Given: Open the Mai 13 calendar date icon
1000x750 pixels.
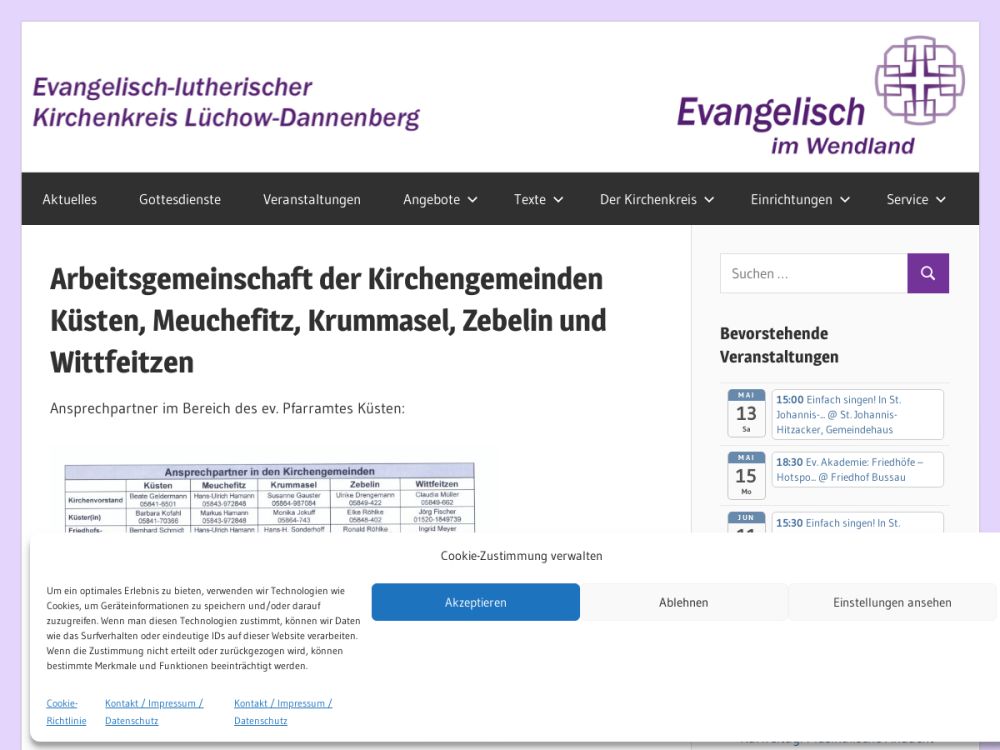Looking at the screenshot, I should click(x=746, y=413).
